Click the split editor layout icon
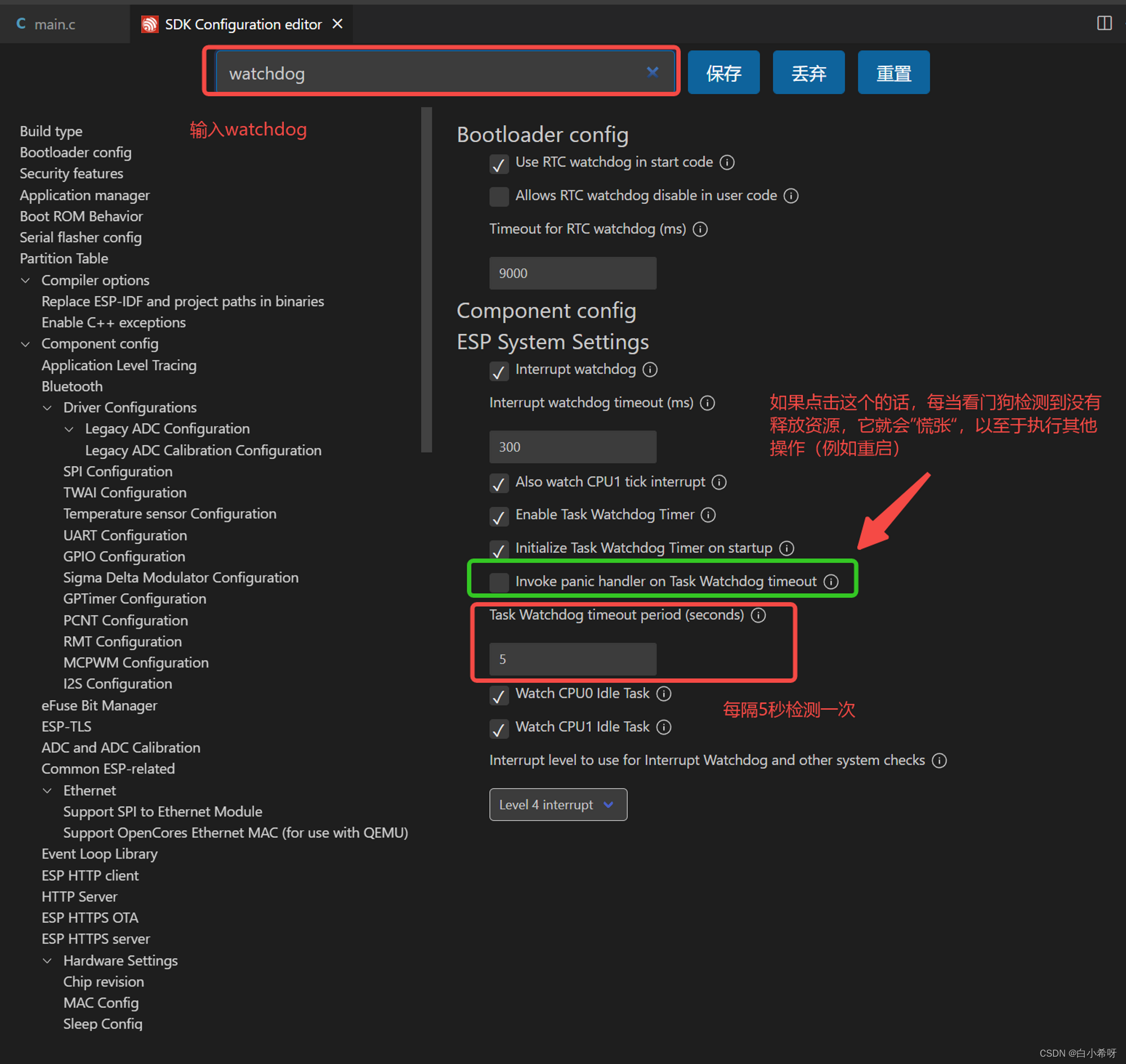The image size is (1126, 1064). click(x=1104, y=23)
